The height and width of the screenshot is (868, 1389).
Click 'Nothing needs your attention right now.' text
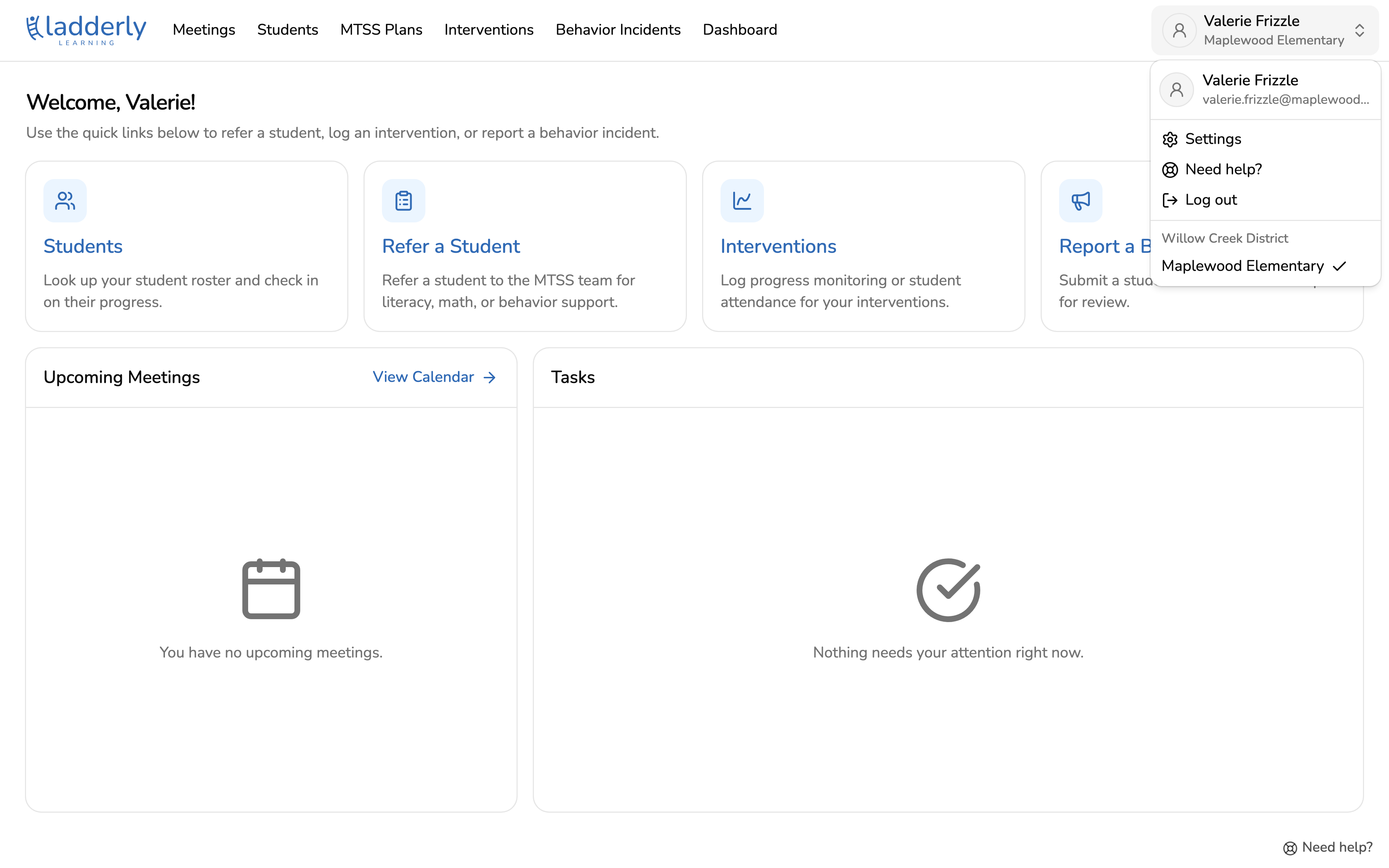click(948, 653)
